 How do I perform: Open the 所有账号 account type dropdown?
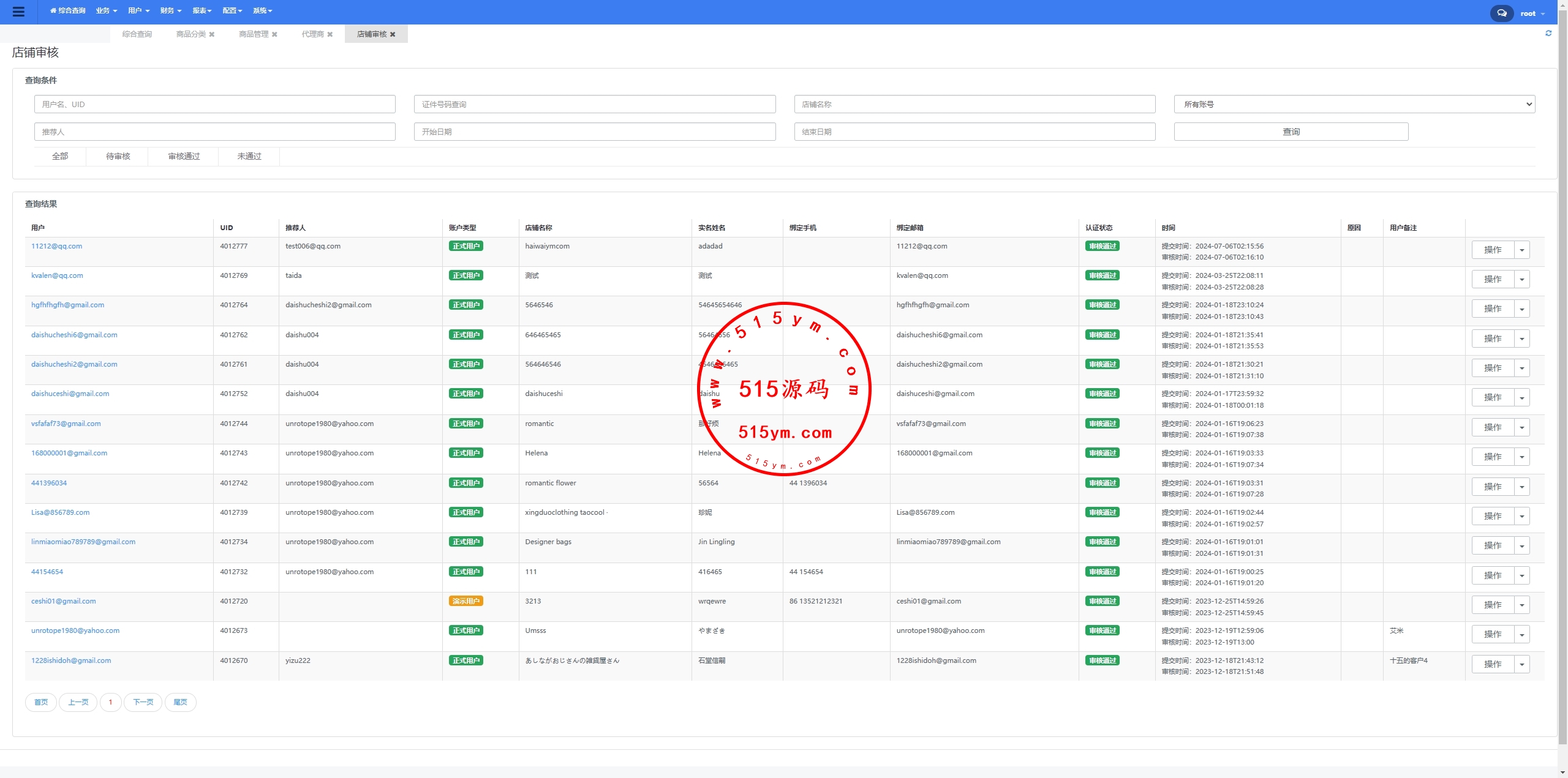tap(1354, 104)
